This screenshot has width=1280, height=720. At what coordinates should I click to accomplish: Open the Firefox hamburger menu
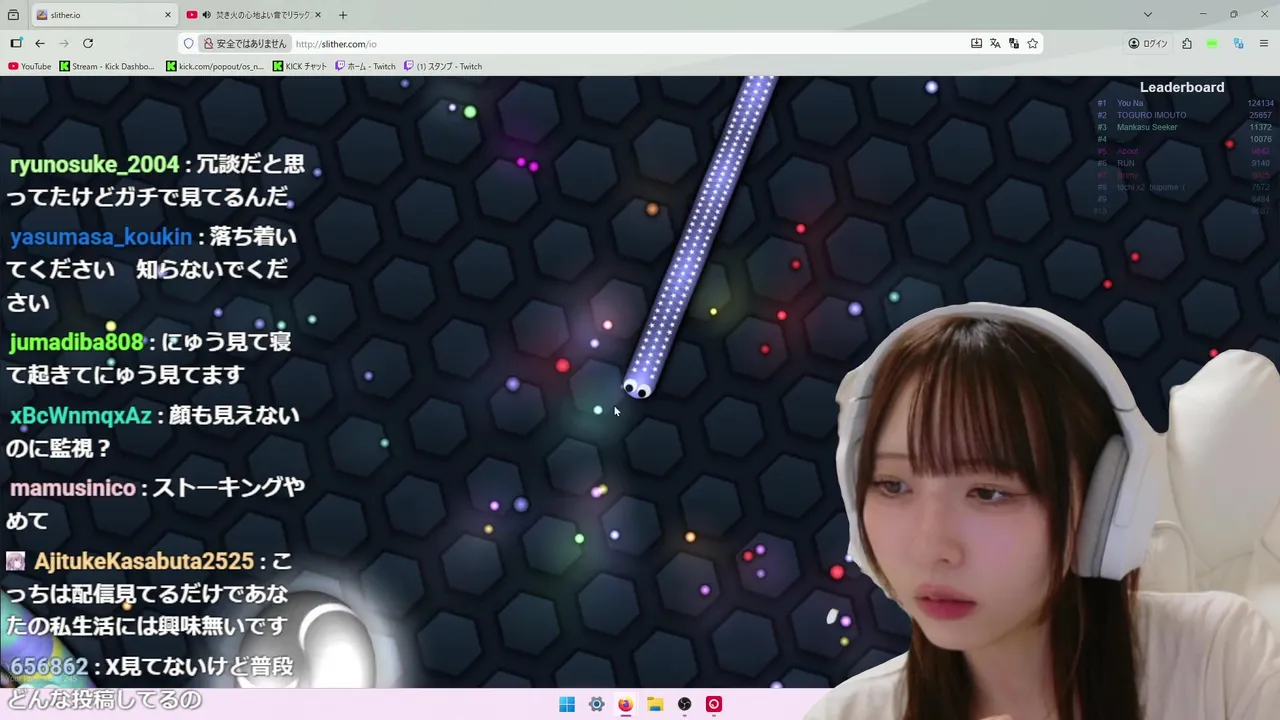tap(1264, 43)
